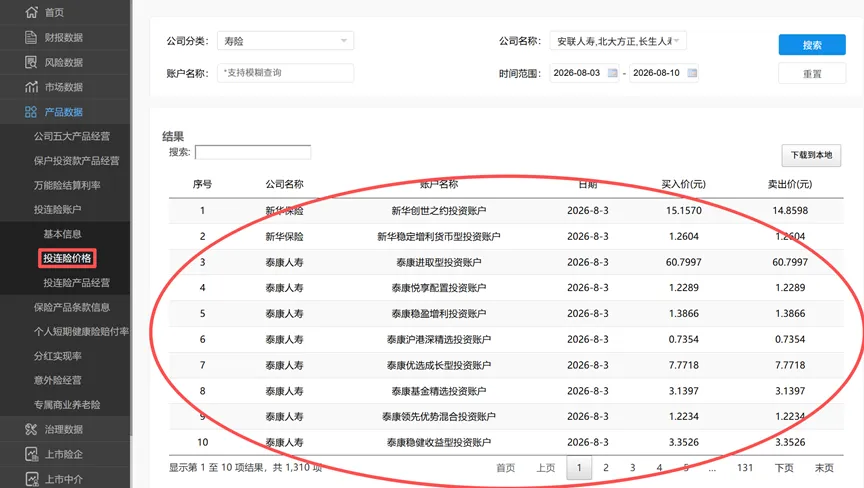Select page 2 in pagination

[606, 468]
